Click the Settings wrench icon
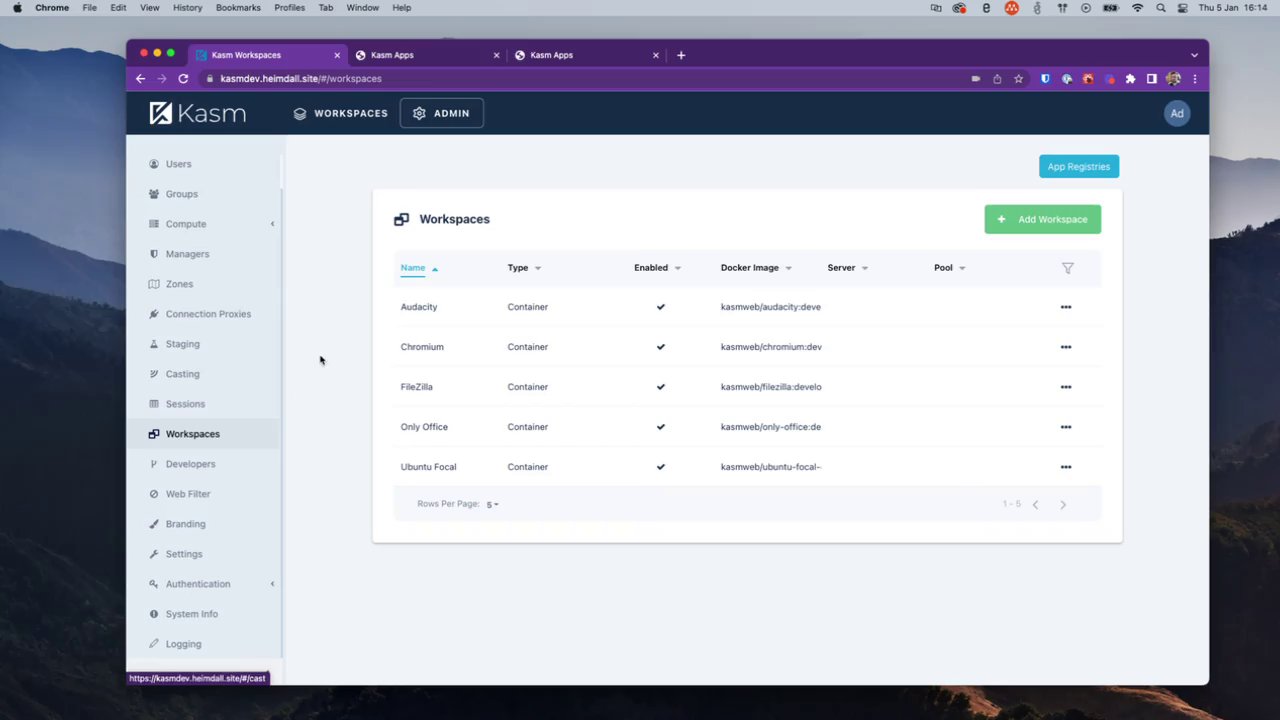 [x=154, y=554]
